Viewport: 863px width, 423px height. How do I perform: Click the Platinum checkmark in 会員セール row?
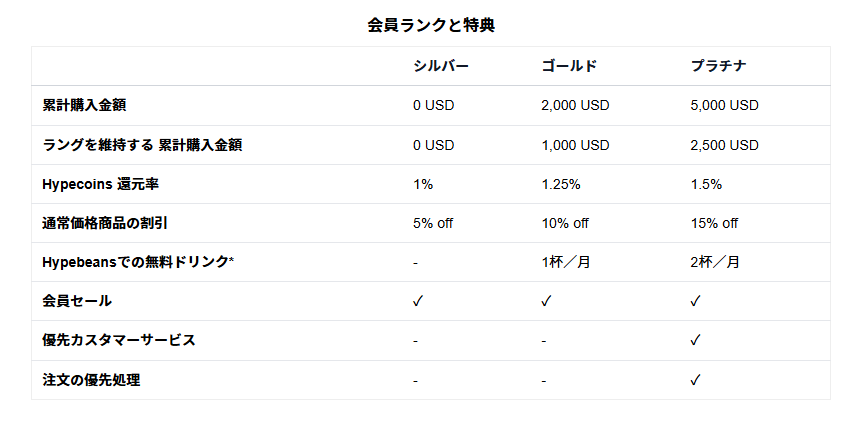click(695, 301)
